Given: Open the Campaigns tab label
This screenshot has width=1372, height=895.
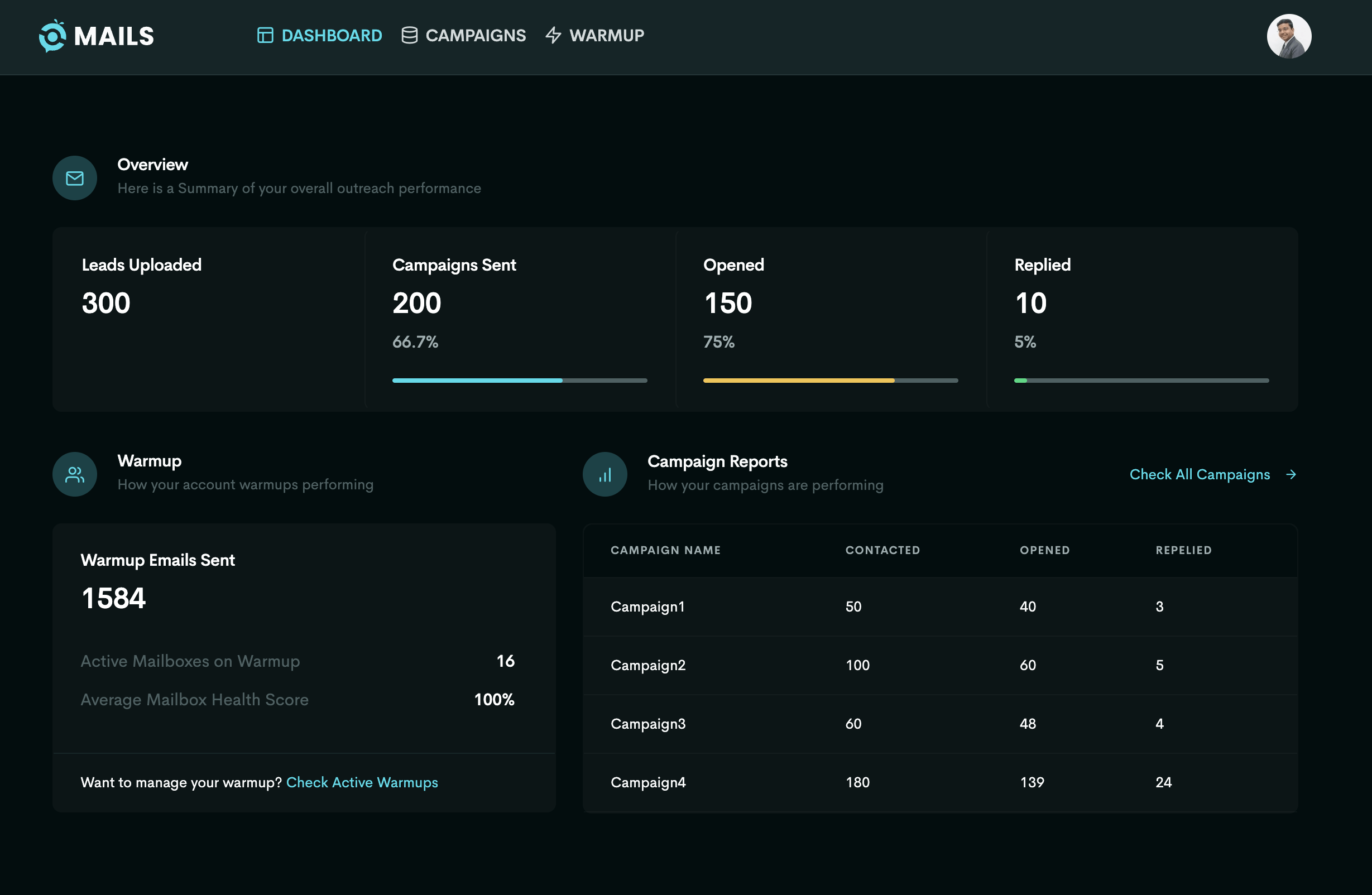Looking at the screenshot, I should [475, 36].
